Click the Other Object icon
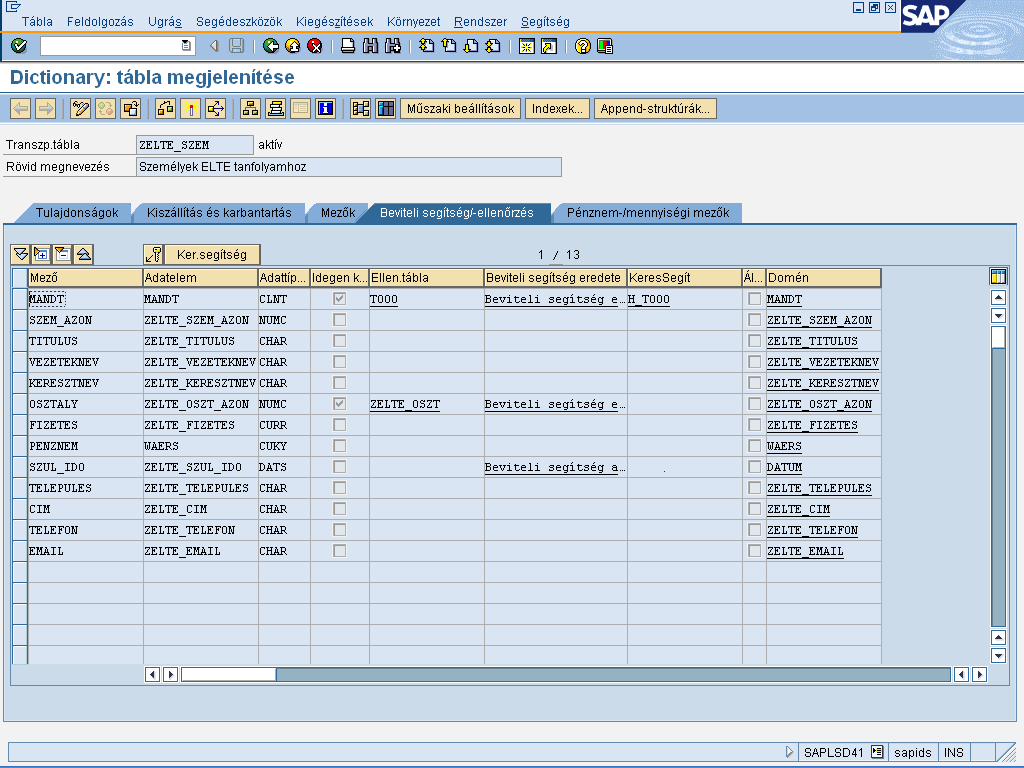This screenshot has width=1024, height=768. click(131, 108)
